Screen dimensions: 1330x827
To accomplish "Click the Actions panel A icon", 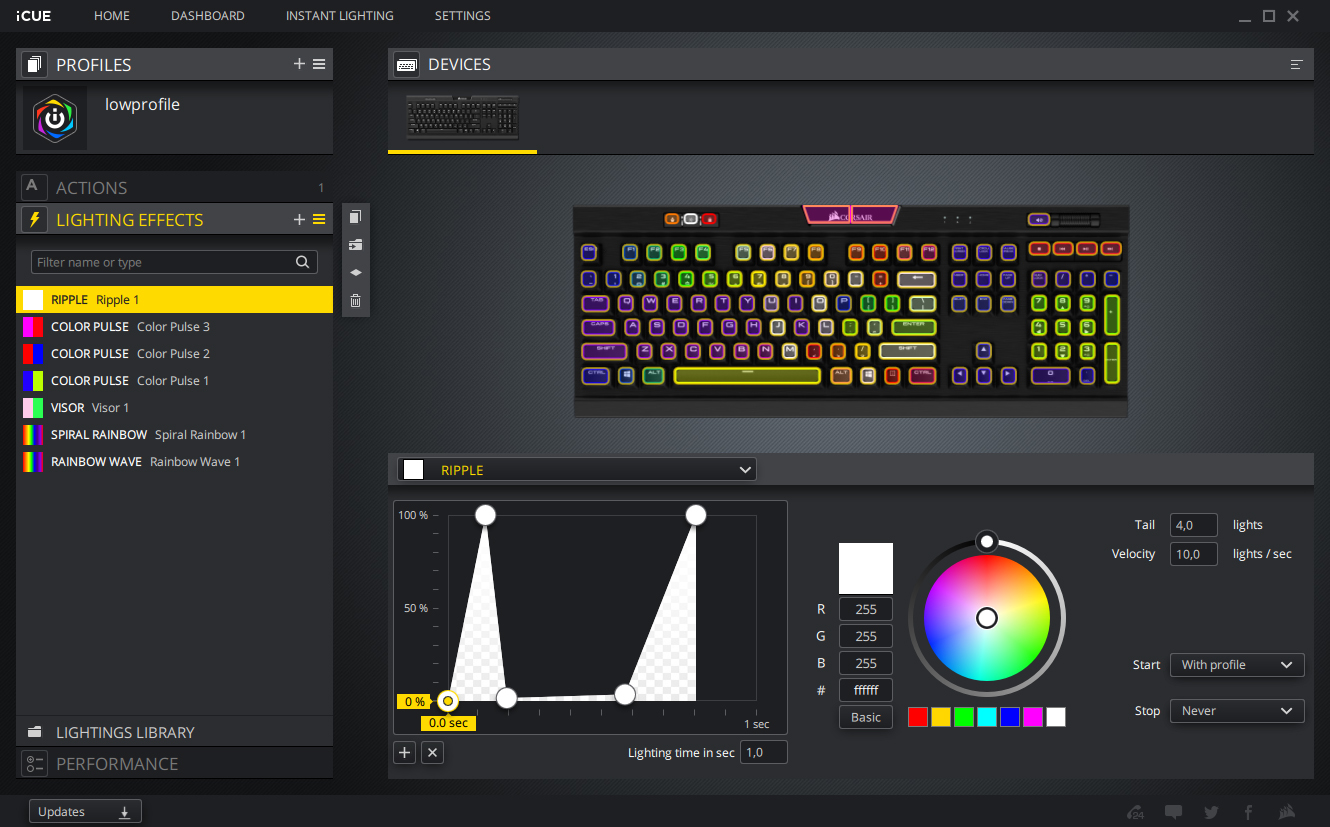I will coord(34,187).
